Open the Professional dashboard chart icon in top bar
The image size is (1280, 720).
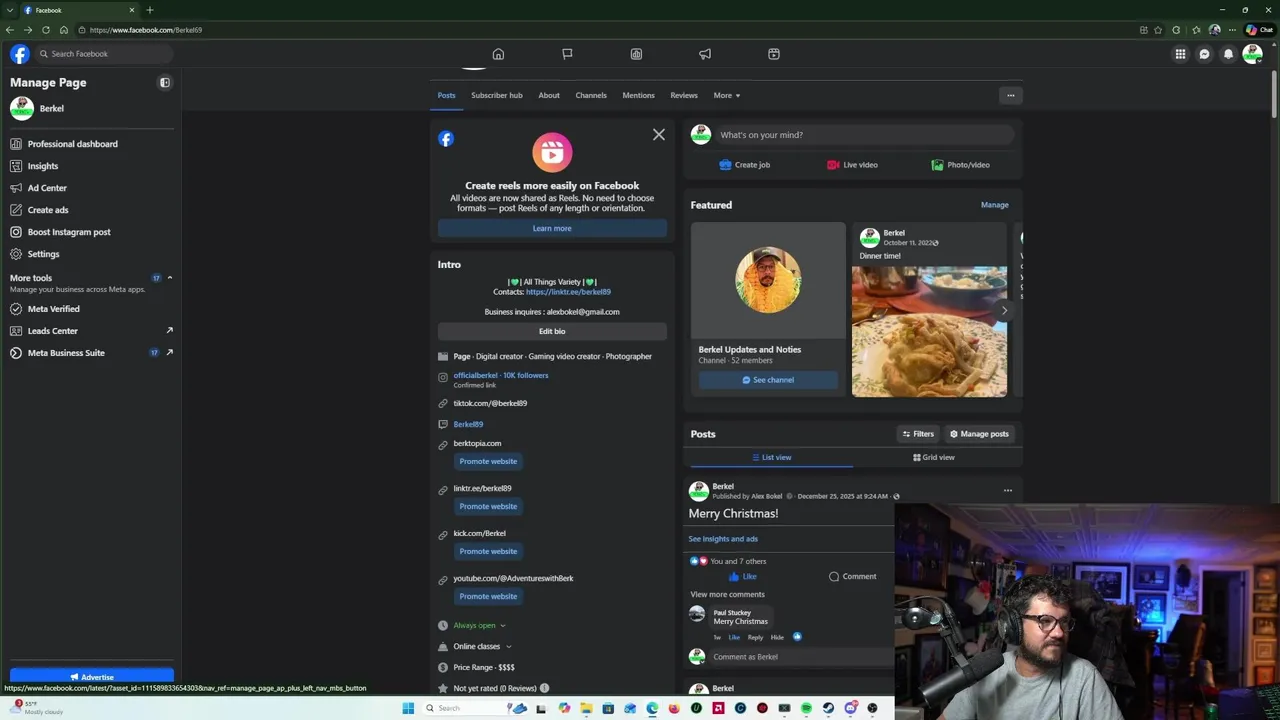tap(636, 54)
